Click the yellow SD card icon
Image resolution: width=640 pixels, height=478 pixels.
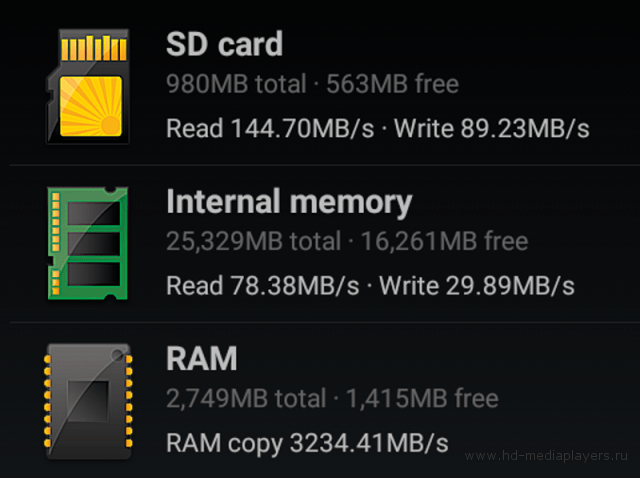point(88,86)
